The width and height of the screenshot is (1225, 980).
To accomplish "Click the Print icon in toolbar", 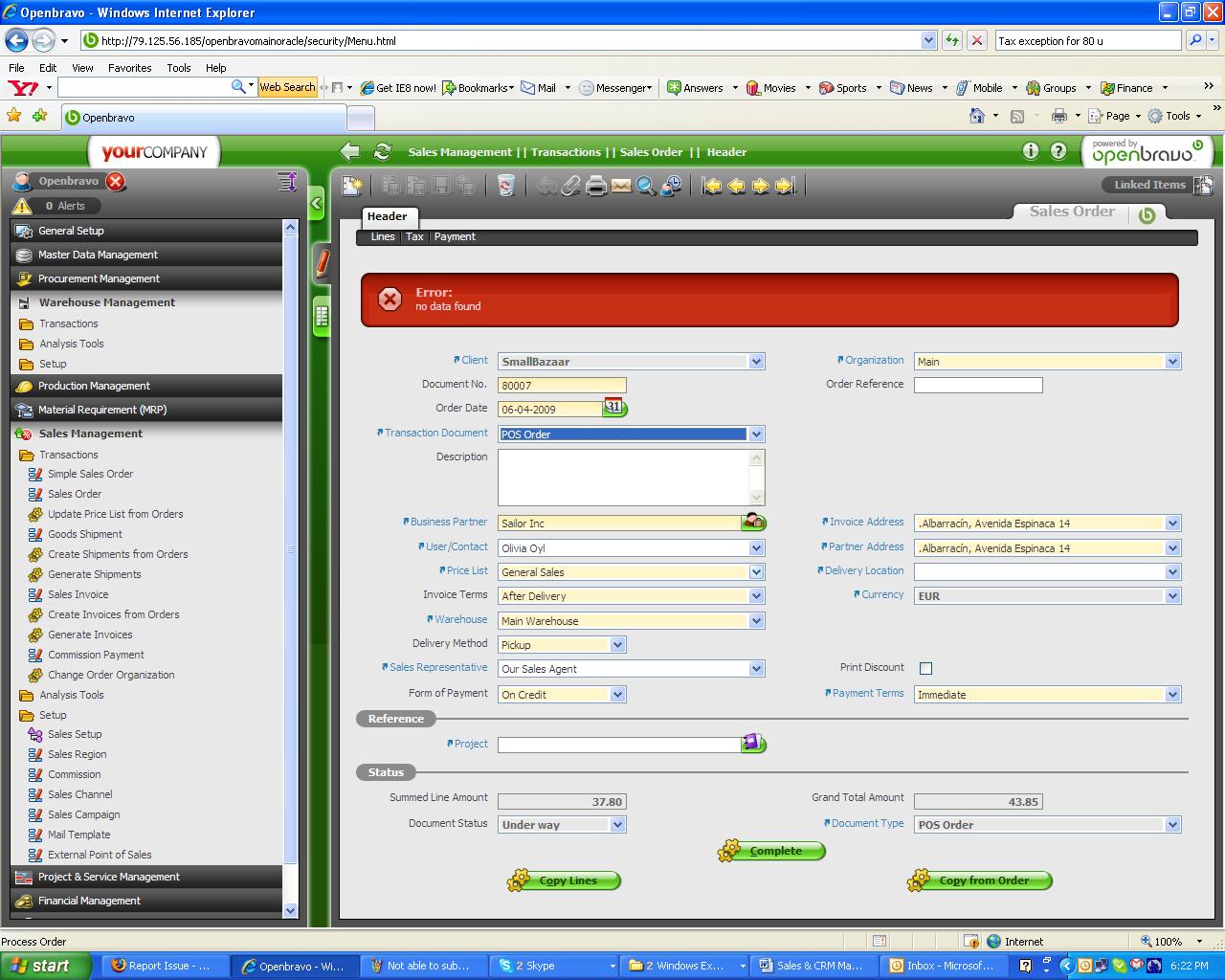I will pos(596,186).
